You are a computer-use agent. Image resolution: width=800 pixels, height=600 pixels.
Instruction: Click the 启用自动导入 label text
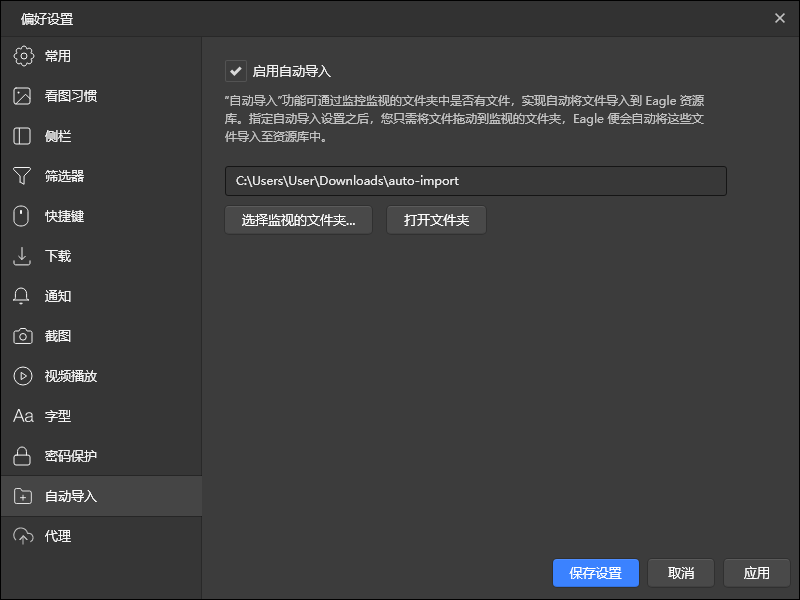point(292,71)
